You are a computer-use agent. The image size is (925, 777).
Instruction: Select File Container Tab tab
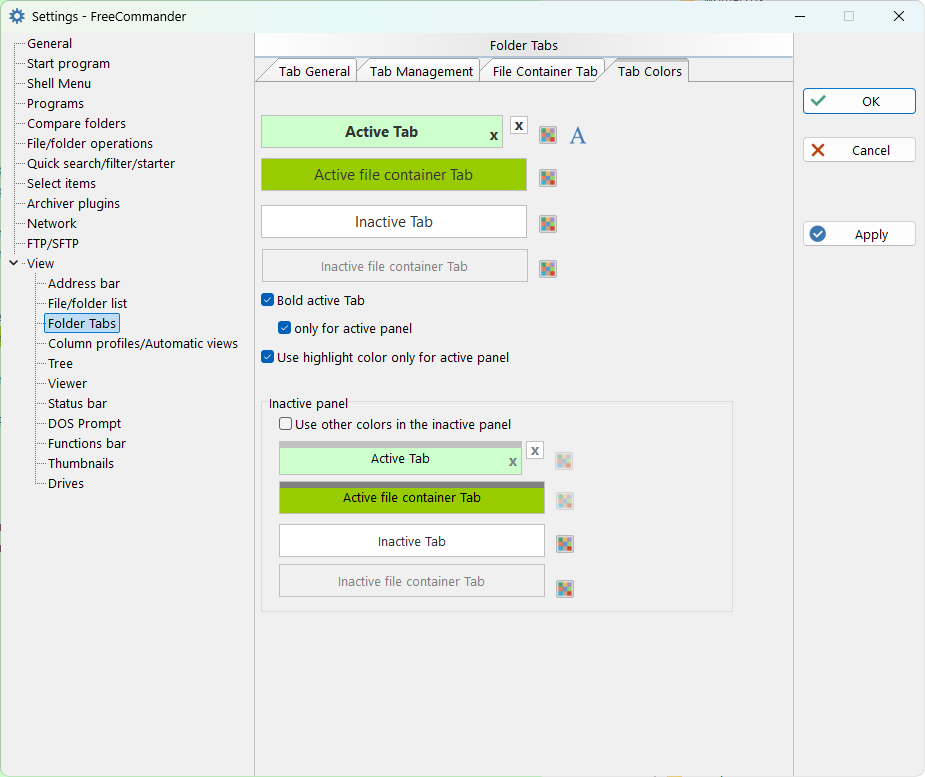pos(544,71)
